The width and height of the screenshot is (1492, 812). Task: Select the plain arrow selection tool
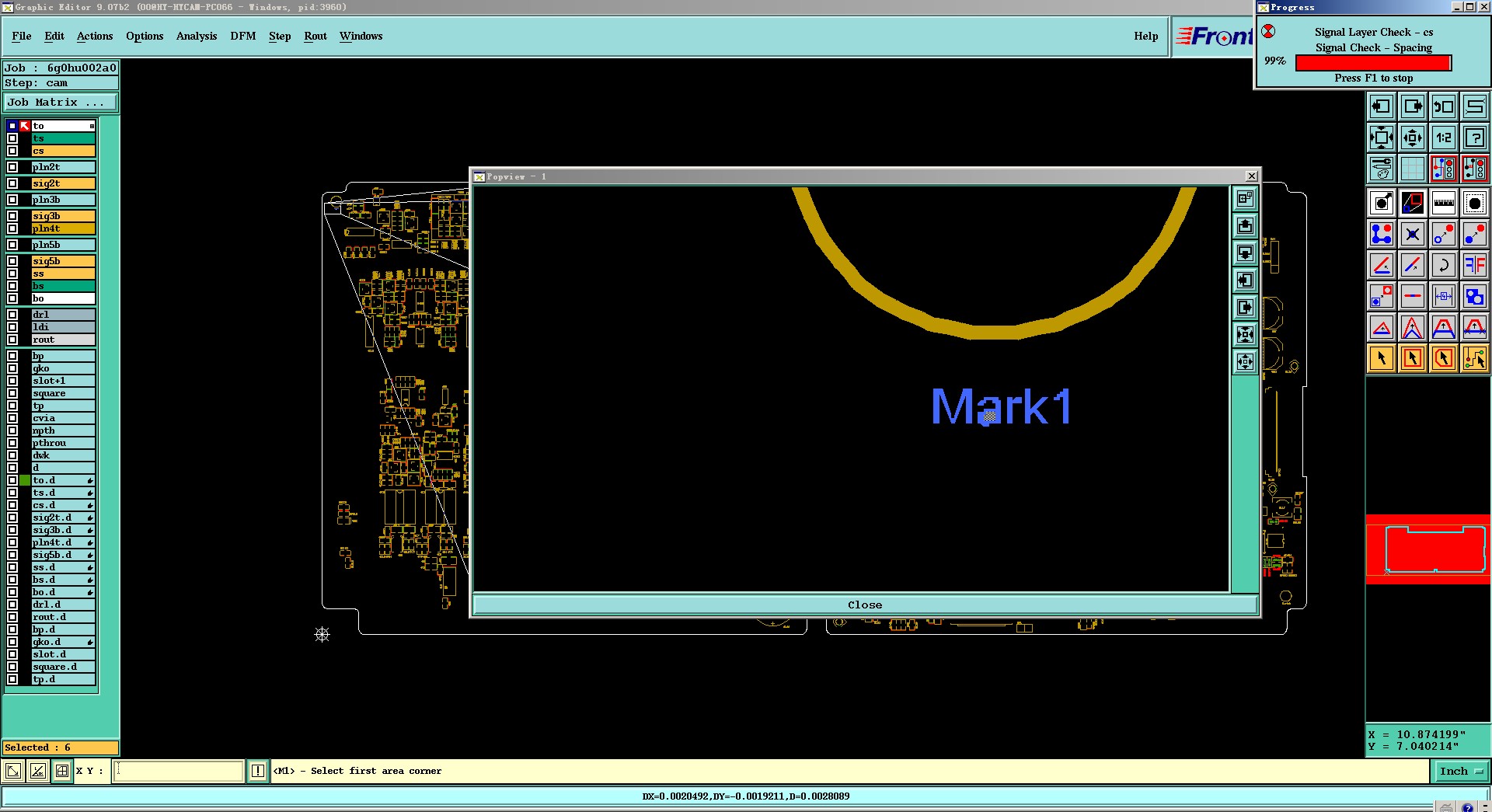point(1382,358)
